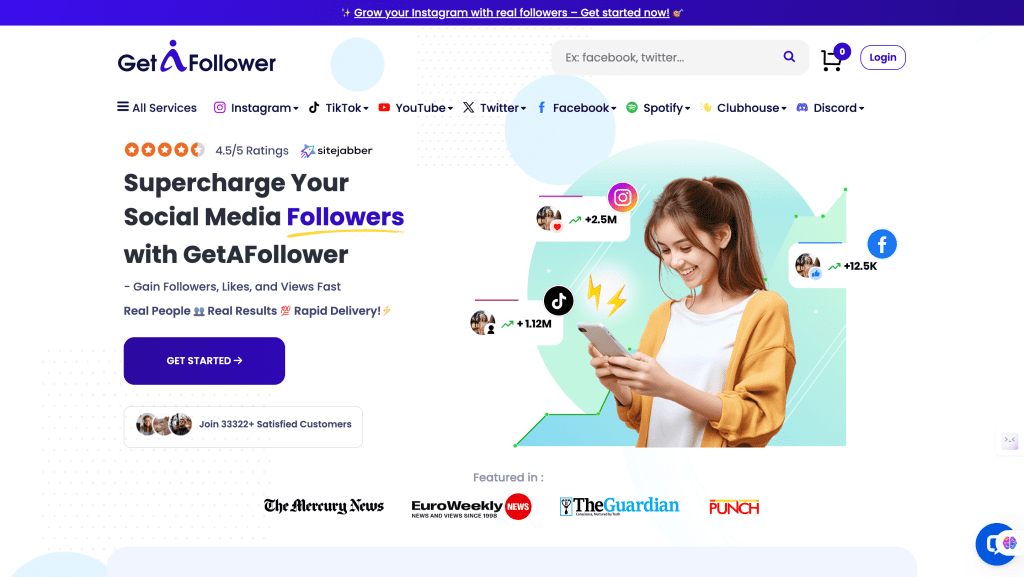Open the Clubhouse menu item
This screenshot has width=1024, height=577.
743,108
